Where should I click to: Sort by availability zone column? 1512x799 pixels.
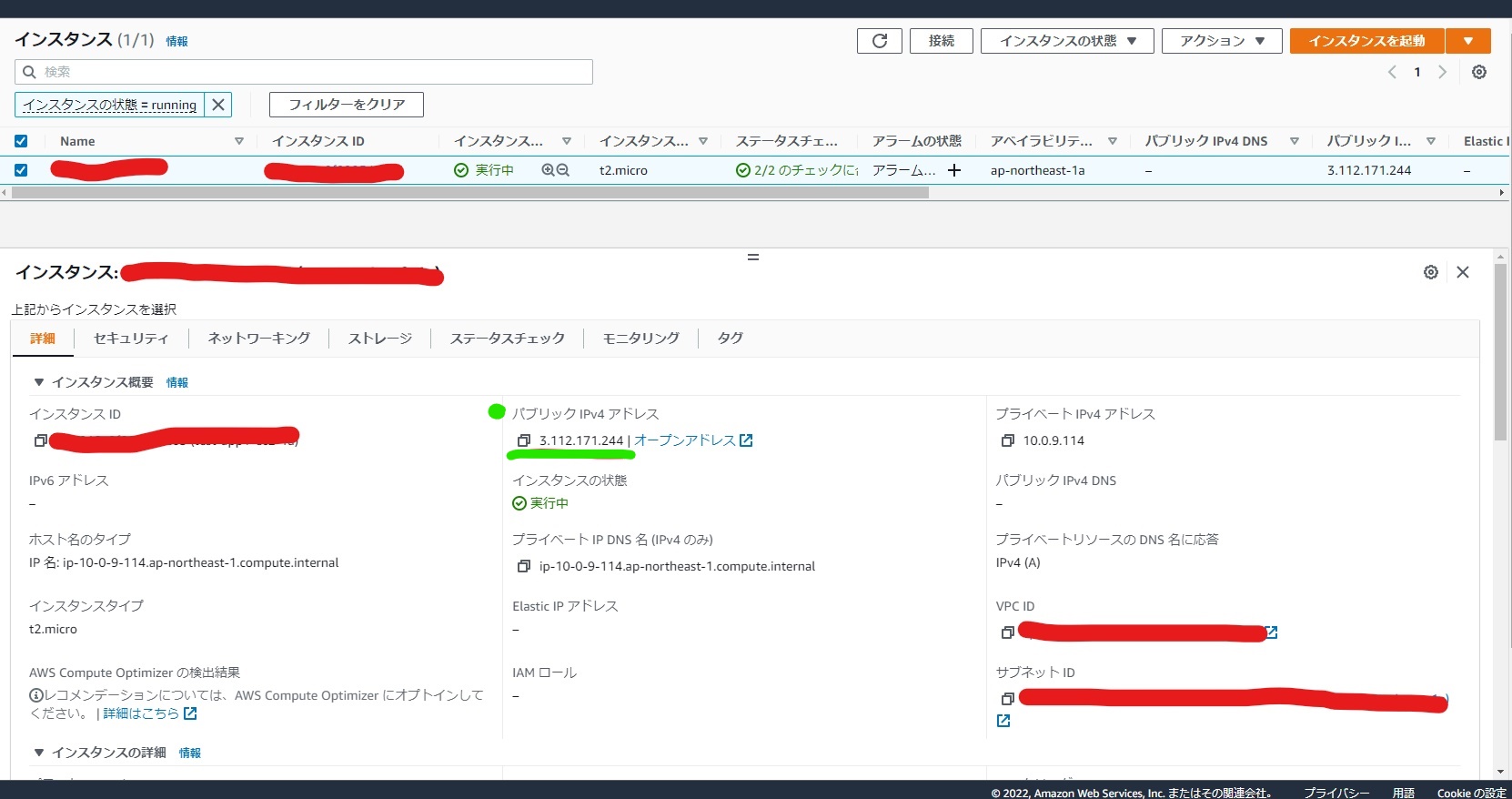tap(1113, 141)
